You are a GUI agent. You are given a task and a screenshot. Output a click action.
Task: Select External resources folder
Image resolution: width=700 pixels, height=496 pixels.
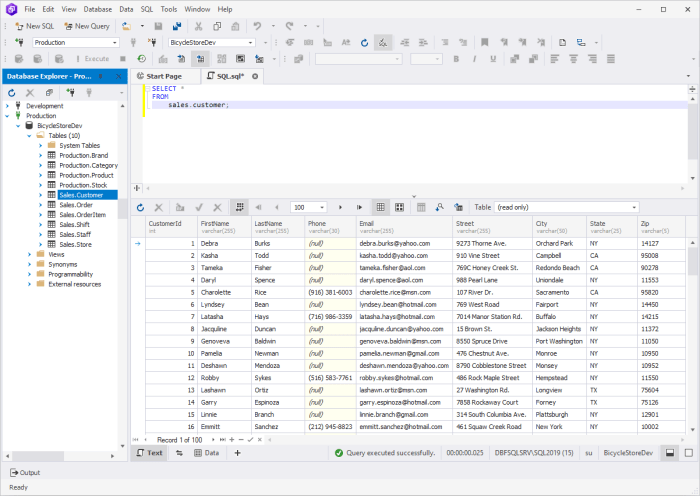click(75, 284)
